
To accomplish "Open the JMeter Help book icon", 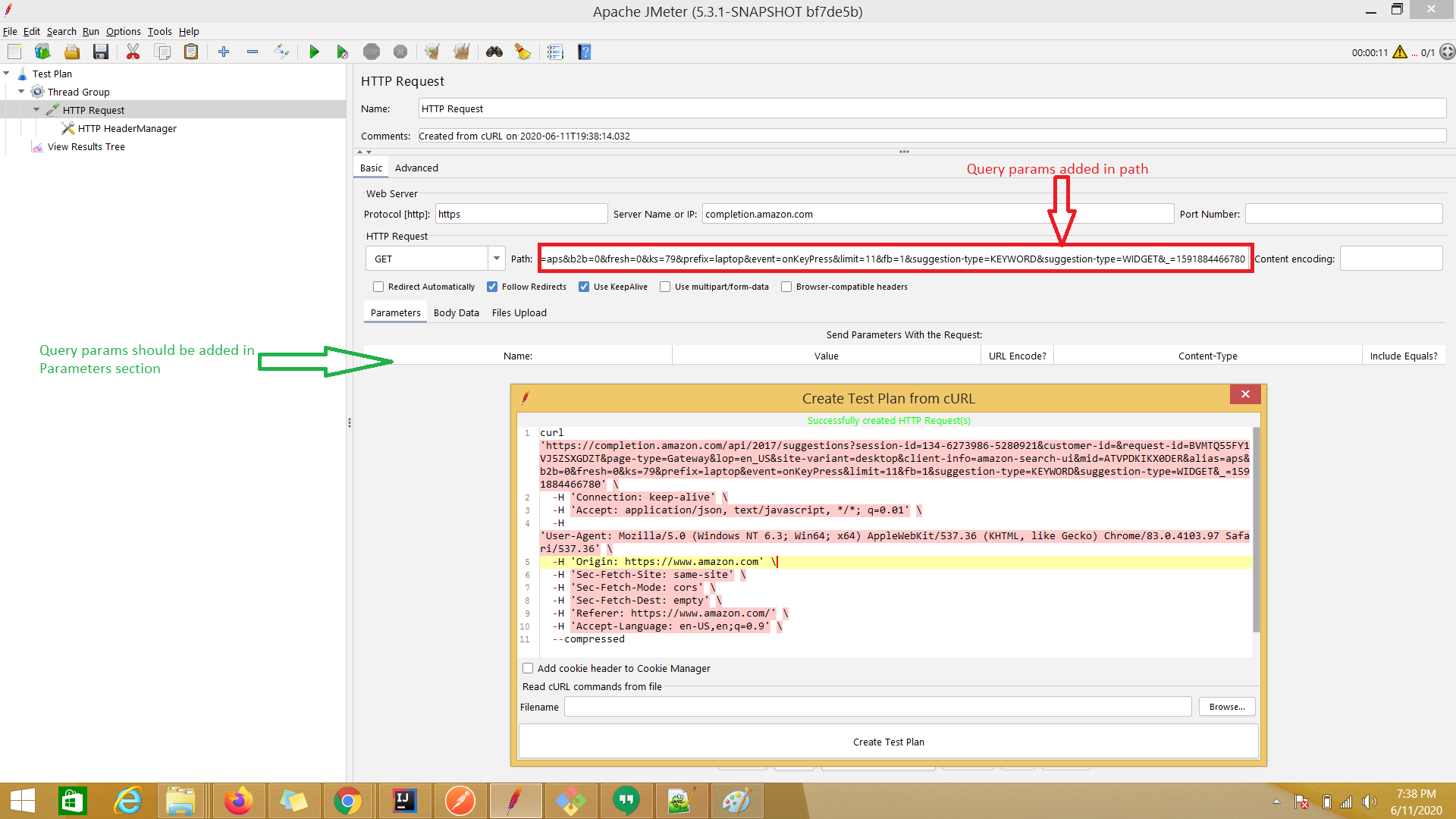I will coord(585,52).
